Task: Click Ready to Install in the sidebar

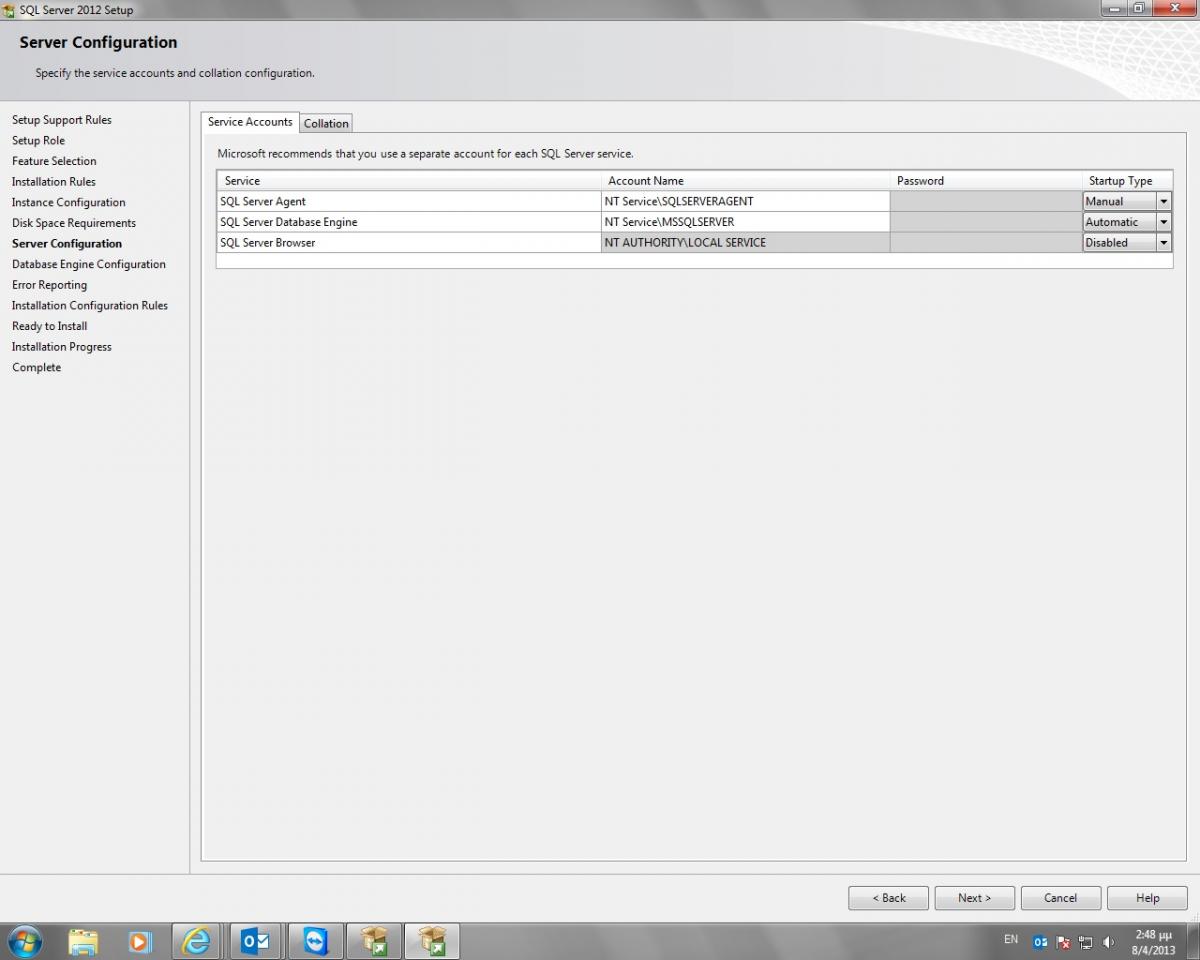Action: [50, 326]
